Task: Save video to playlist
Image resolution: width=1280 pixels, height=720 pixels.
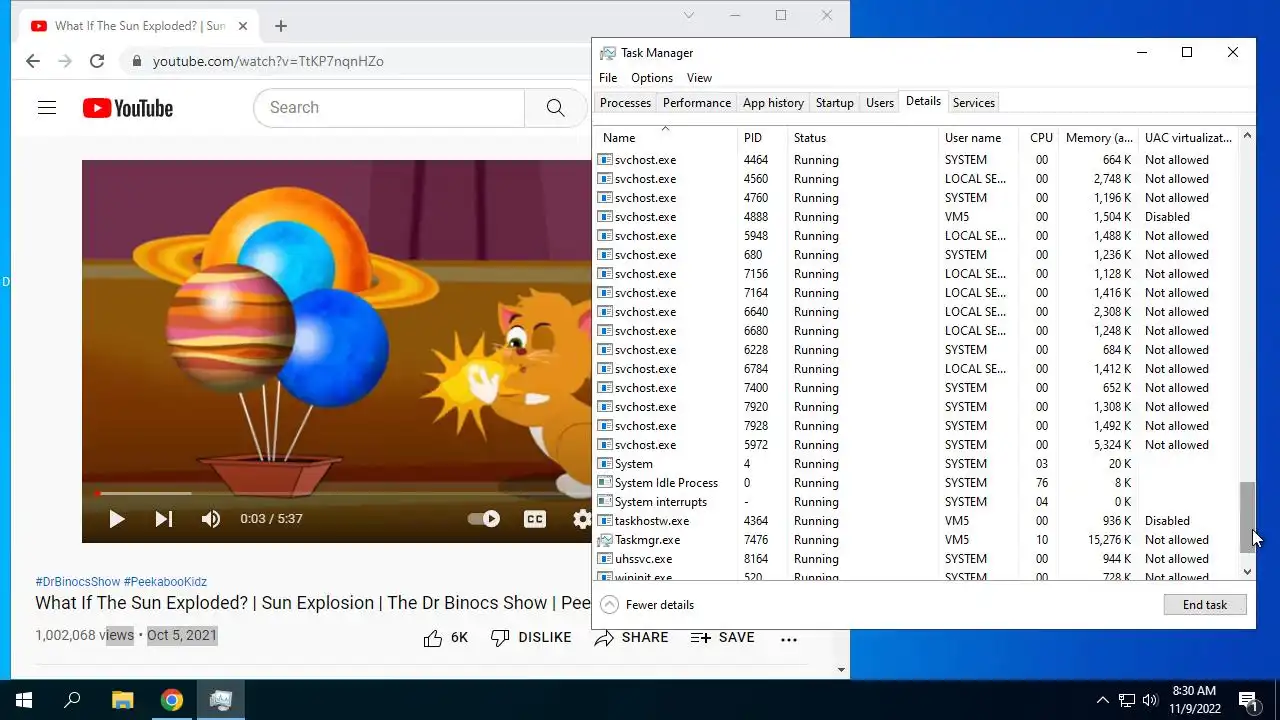Action: pyautogui.click(x=722, y=638)
